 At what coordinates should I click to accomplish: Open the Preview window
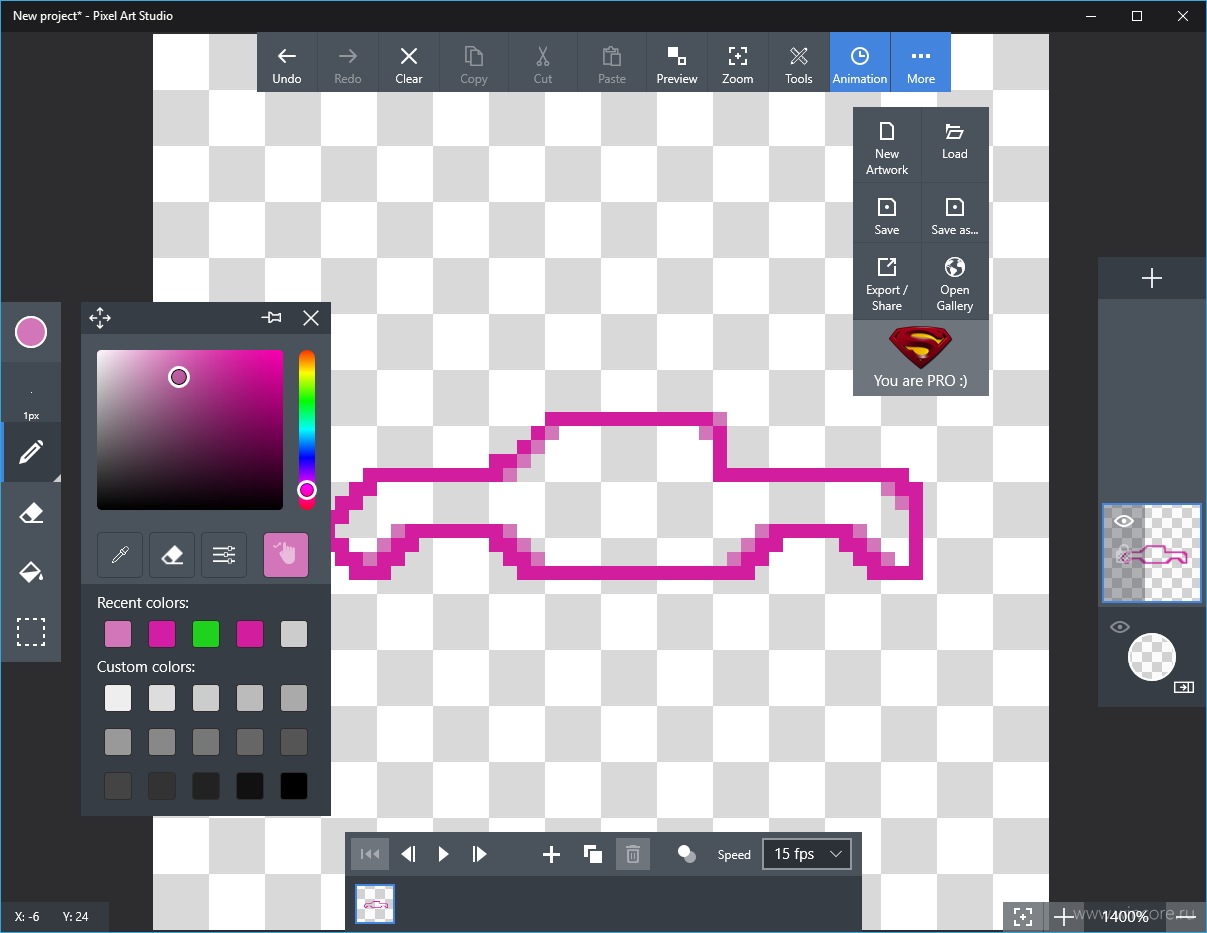coord(677,63)
